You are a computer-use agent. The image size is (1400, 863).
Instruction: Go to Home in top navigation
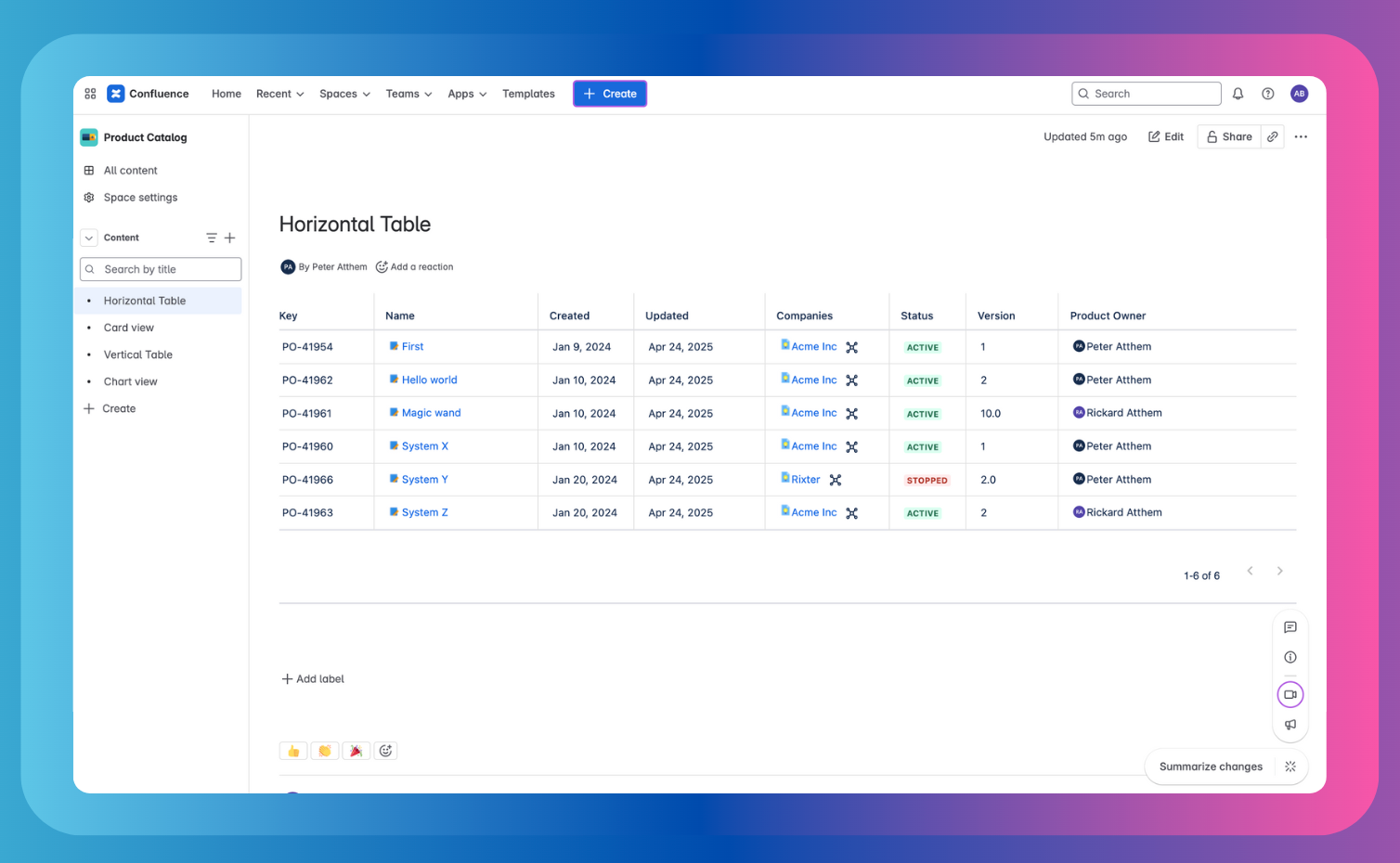(x=227, y=94)
